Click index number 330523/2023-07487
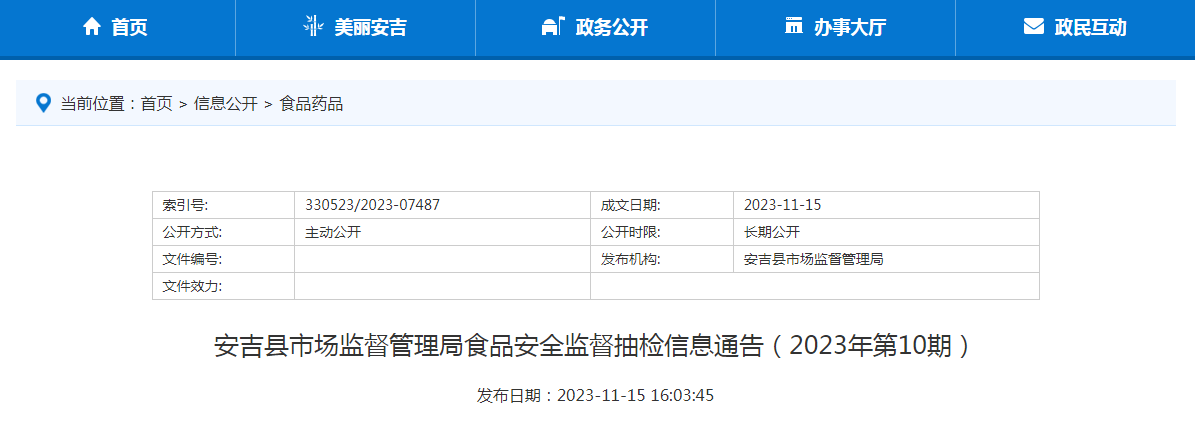The height and width of the screenshot is (429, 1195). coord(372,205)
